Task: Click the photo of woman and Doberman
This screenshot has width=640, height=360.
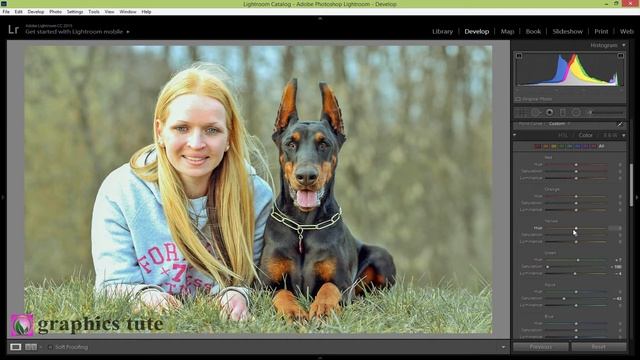Action: [258, 190]
